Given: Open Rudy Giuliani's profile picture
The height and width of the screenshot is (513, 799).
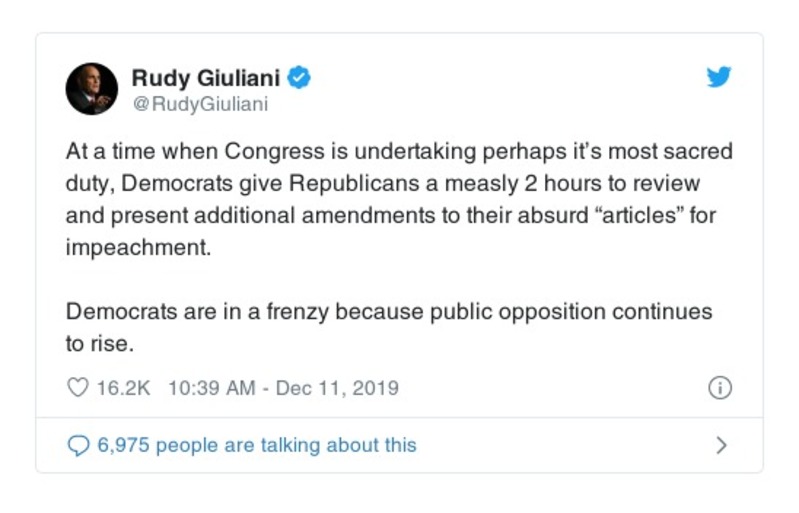Looking at the screenshot, I should pyautogui.click(x=92, y=89).
